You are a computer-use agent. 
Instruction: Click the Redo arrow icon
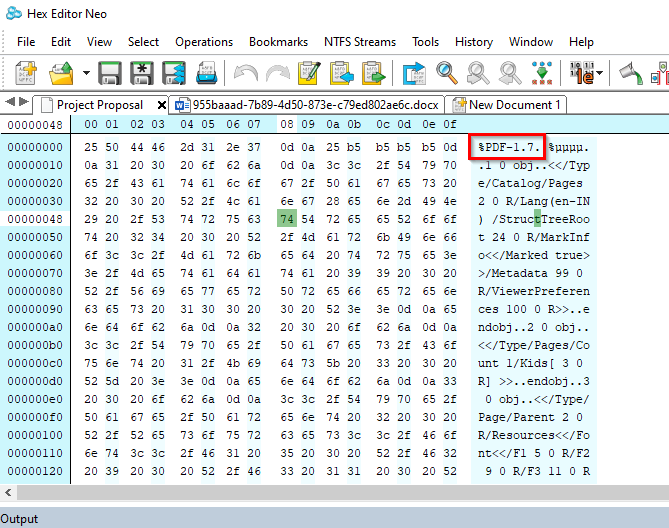click(277, 73)
